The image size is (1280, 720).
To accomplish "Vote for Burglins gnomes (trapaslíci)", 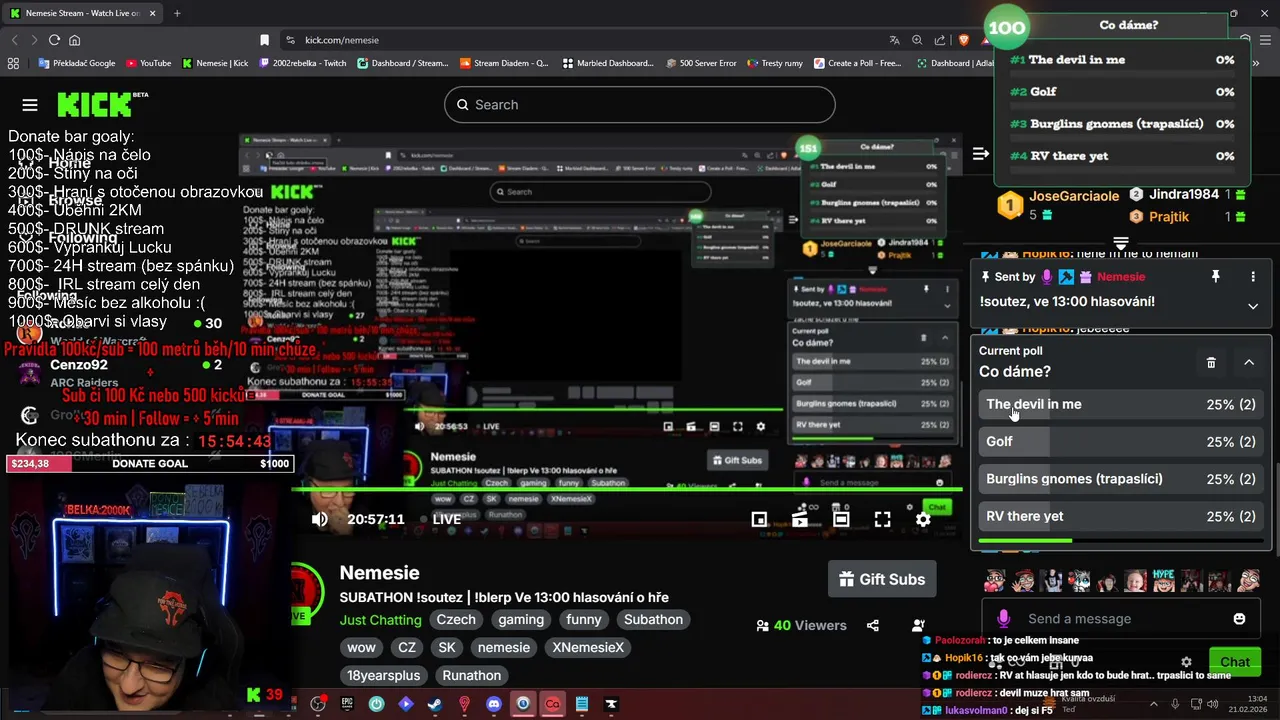I will click(1120, 479).
